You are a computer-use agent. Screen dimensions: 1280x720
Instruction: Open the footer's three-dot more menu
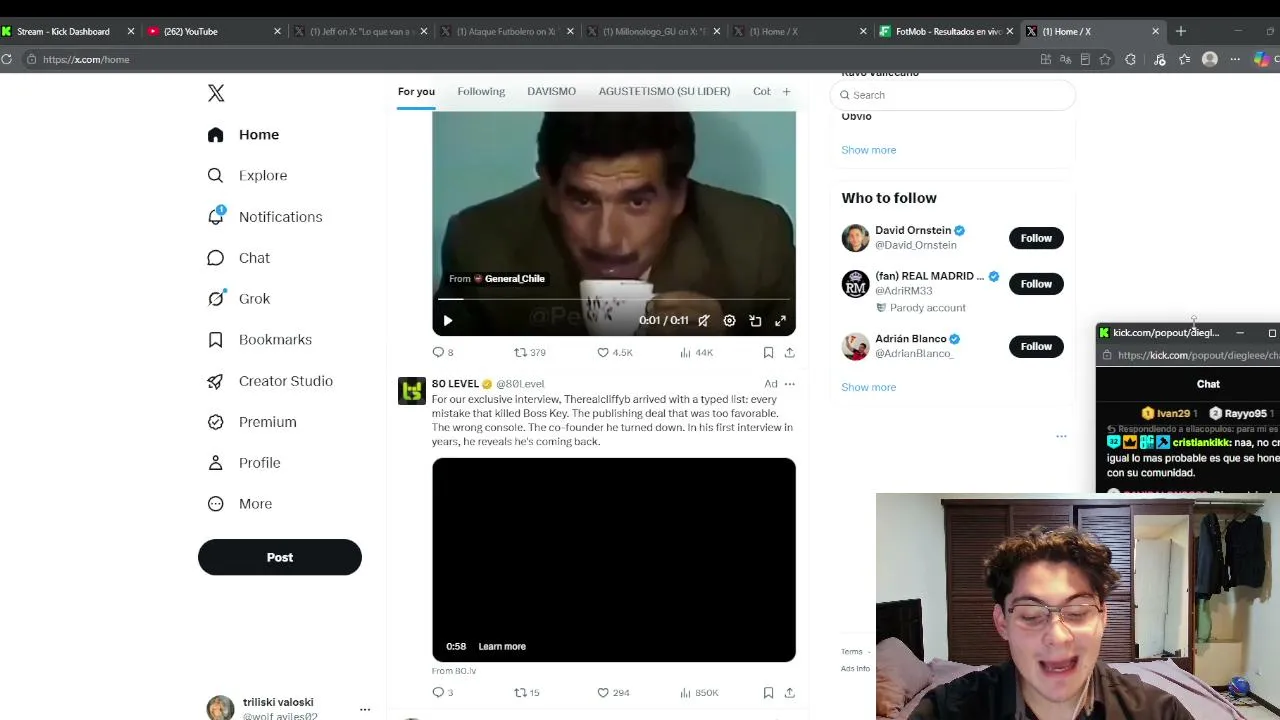coord(1061,436)
